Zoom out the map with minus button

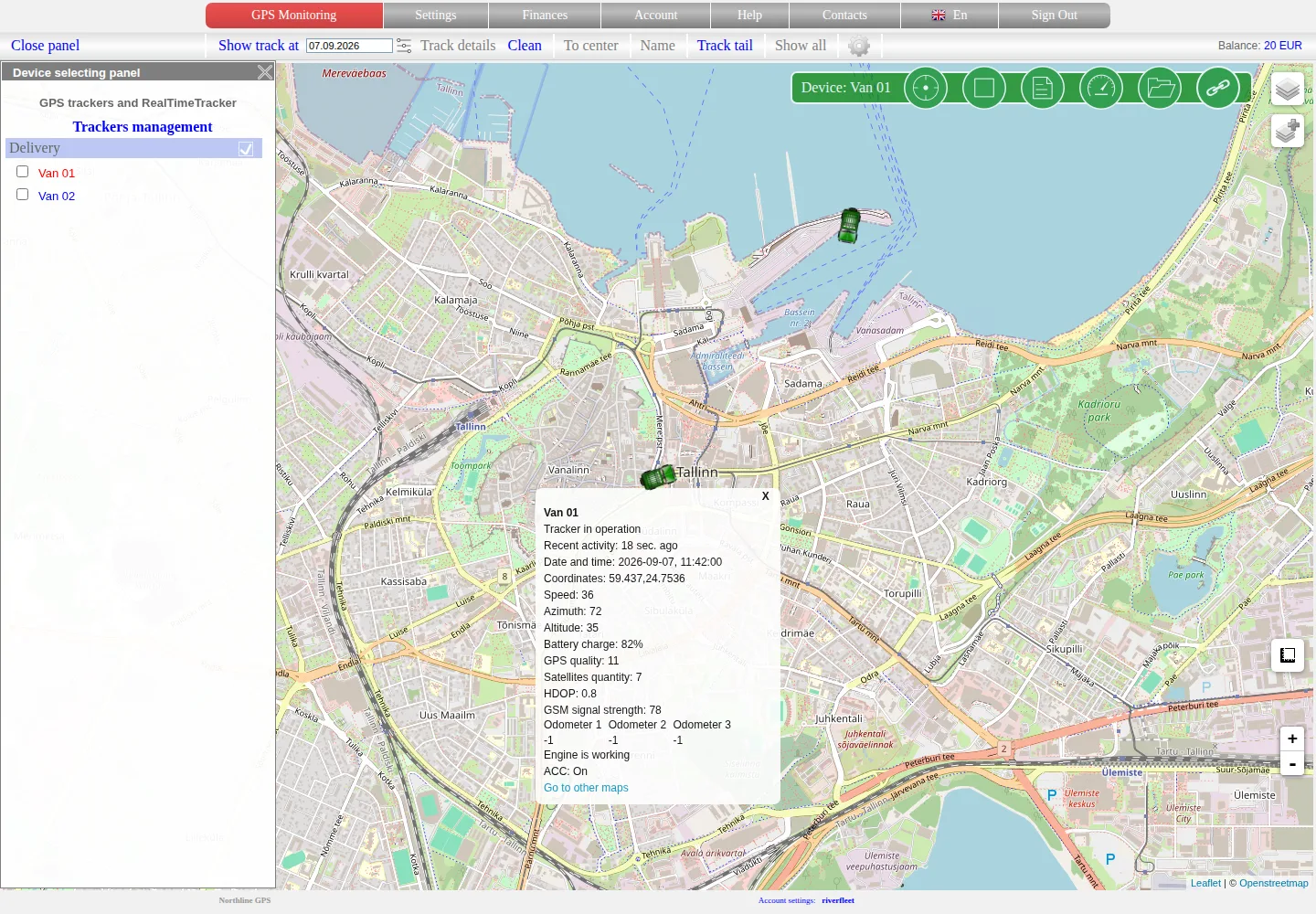[x=1292, y=763]
